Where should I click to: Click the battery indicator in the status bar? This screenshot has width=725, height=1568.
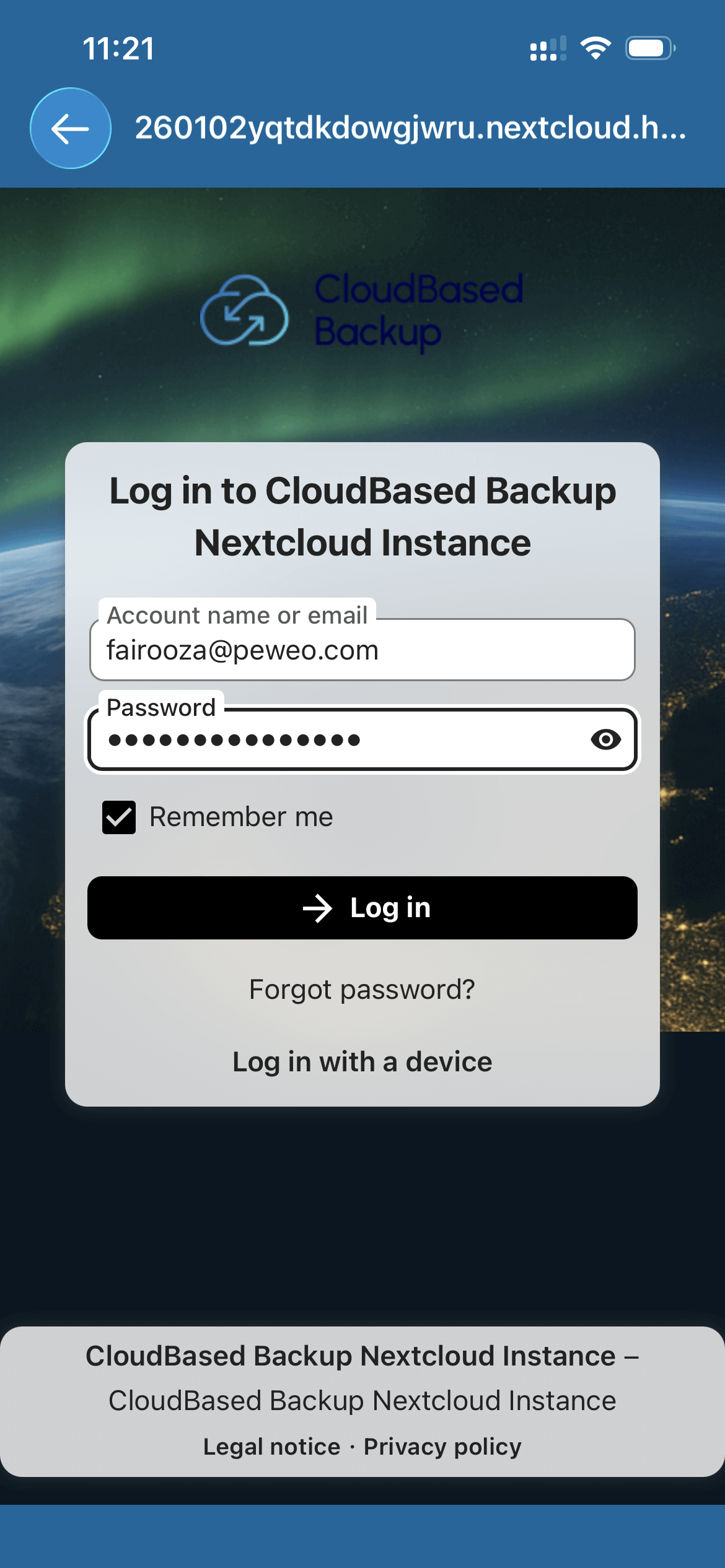pos(647,50)
